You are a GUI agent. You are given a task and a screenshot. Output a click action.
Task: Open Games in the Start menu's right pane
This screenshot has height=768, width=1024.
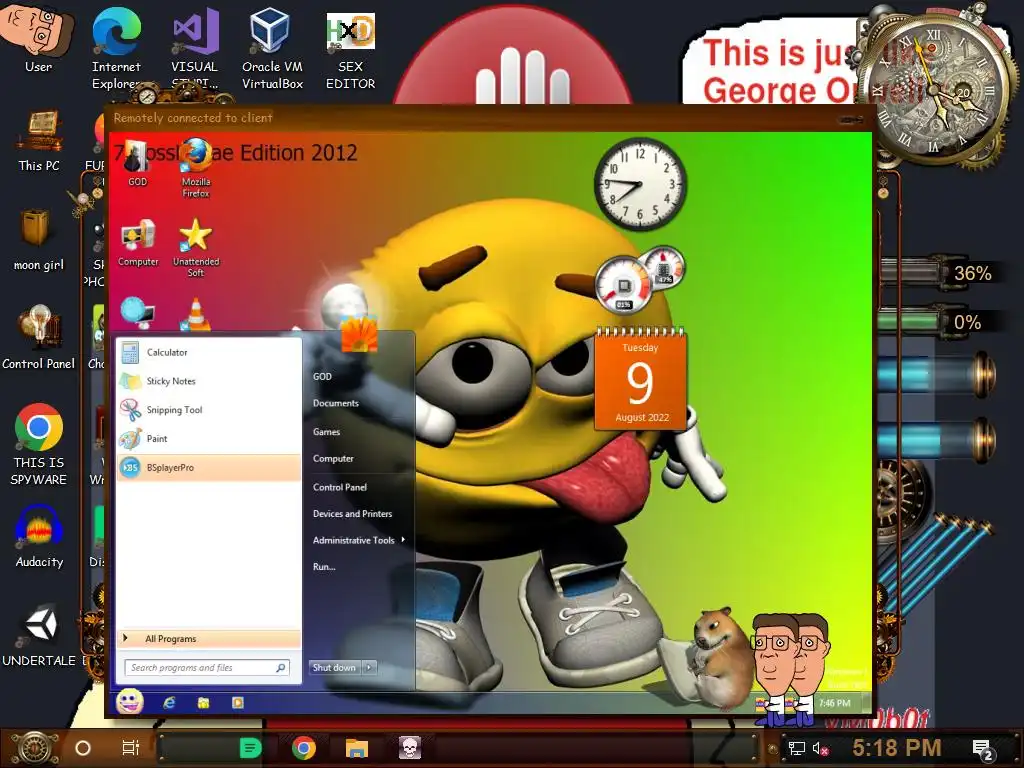(327, 432)
